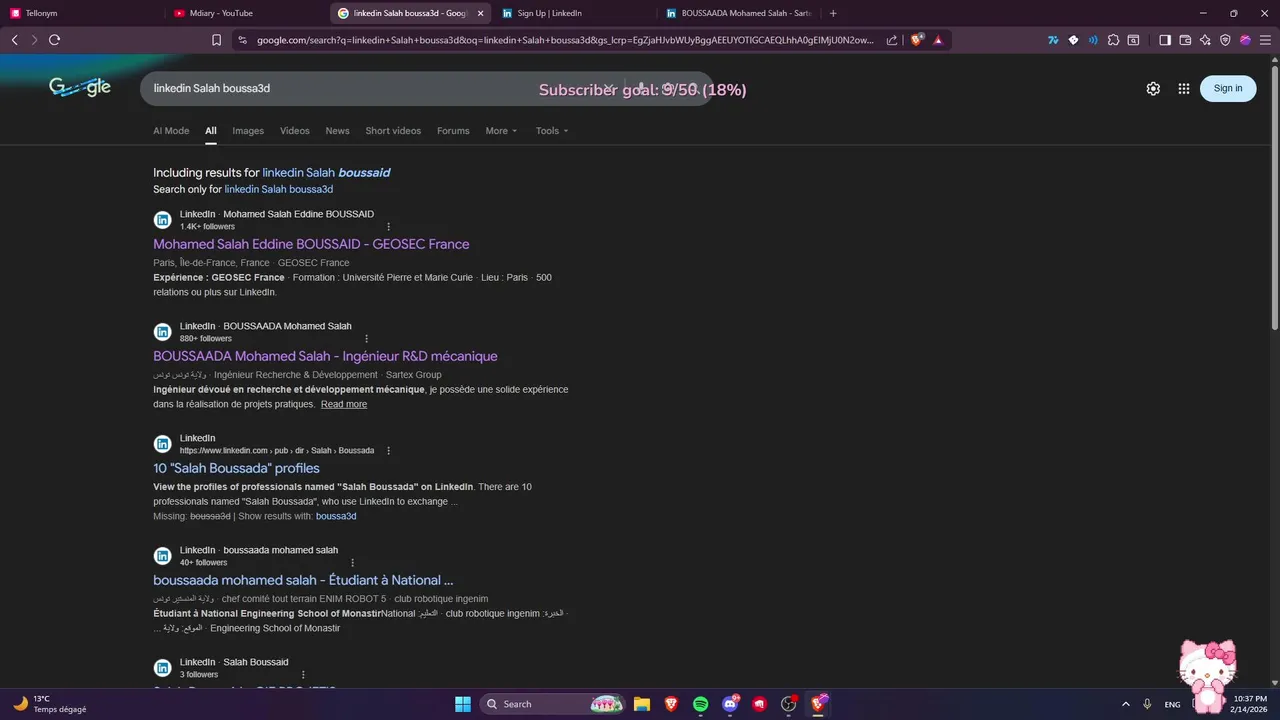1280x720 pixels.
Task: Click the browser address bar URL
Action: (x=565, y=40)
